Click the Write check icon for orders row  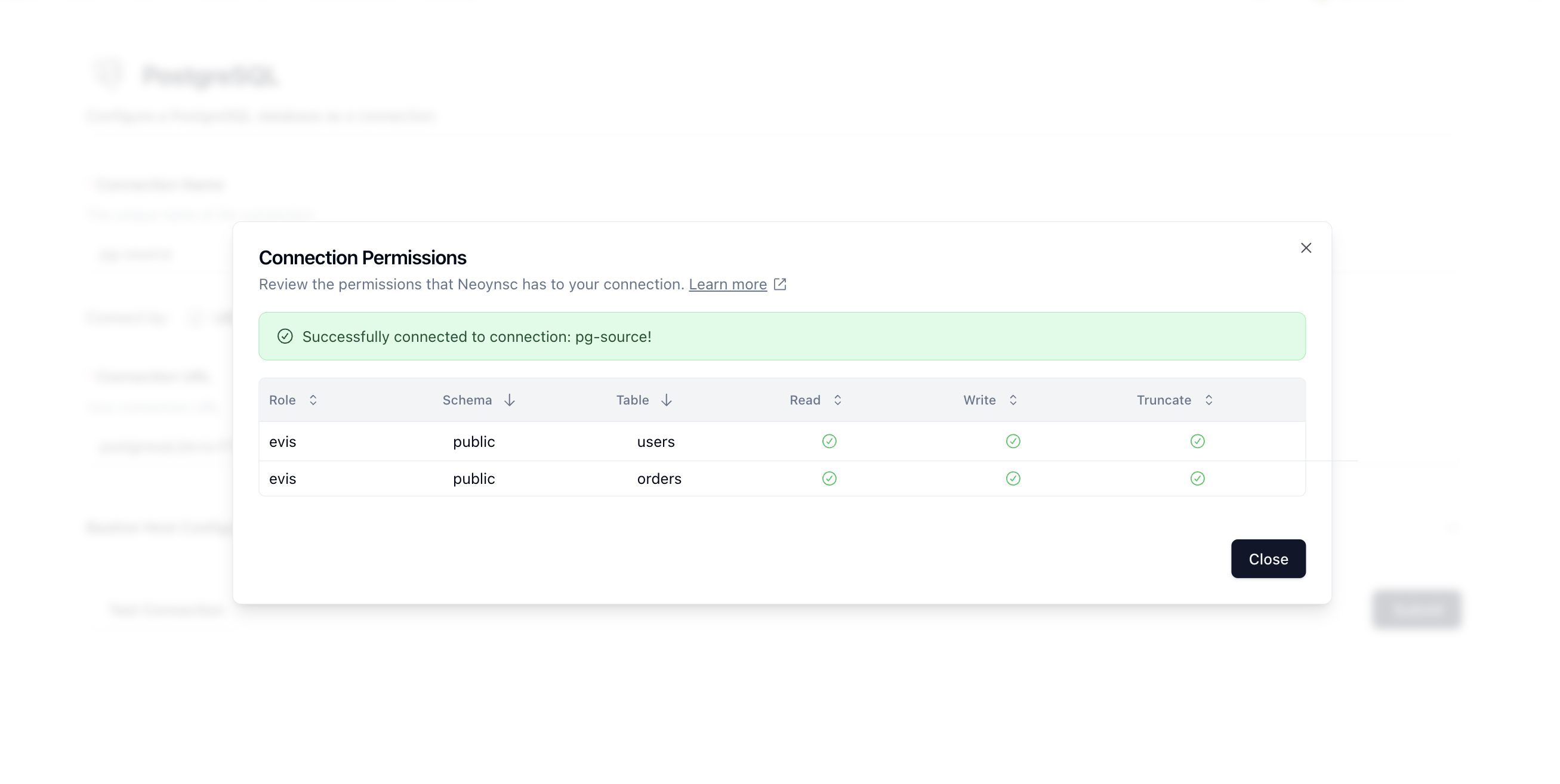[x=1013, y=479]
